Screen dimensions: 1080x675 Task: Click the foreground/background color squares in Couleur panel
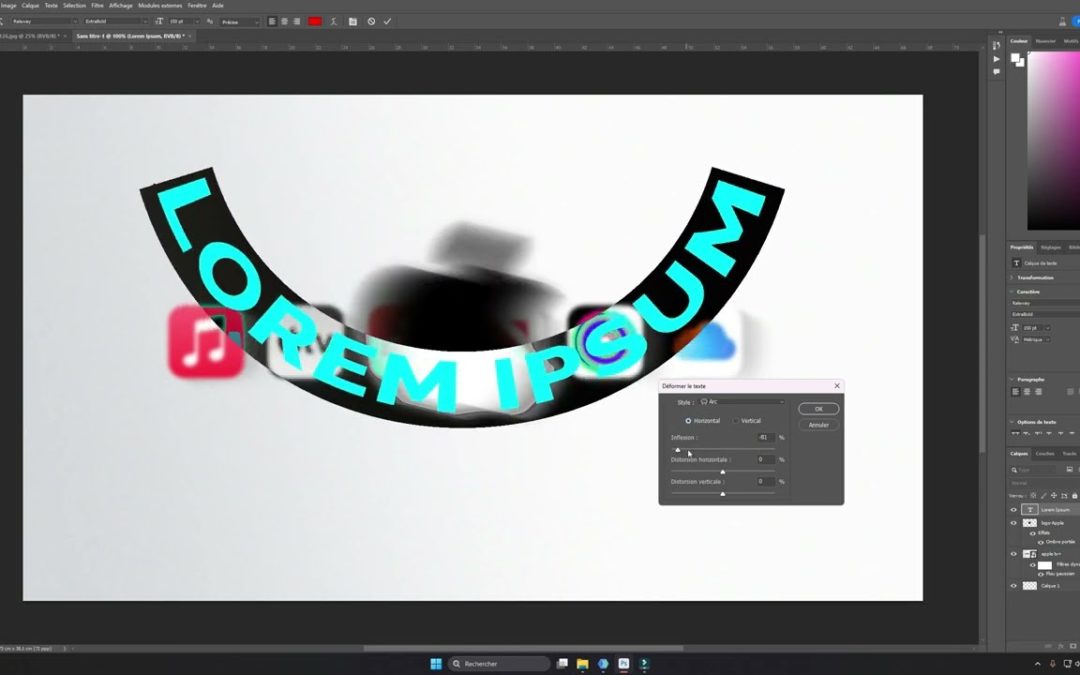1017,60
